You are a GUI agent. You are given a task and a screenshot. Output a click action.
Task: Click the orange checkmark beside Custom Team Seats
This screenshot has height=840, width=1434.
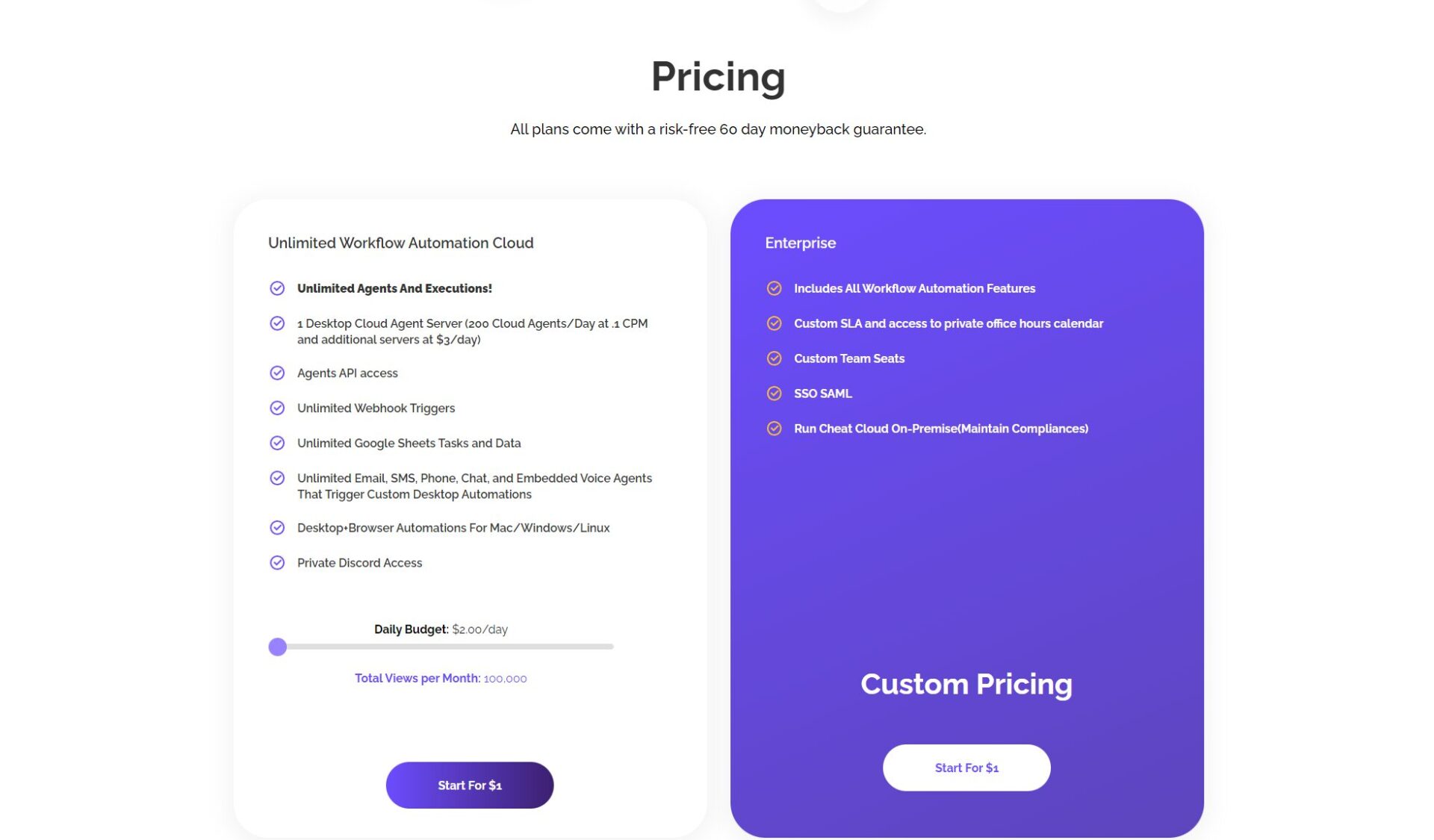[x=774, y=358]
